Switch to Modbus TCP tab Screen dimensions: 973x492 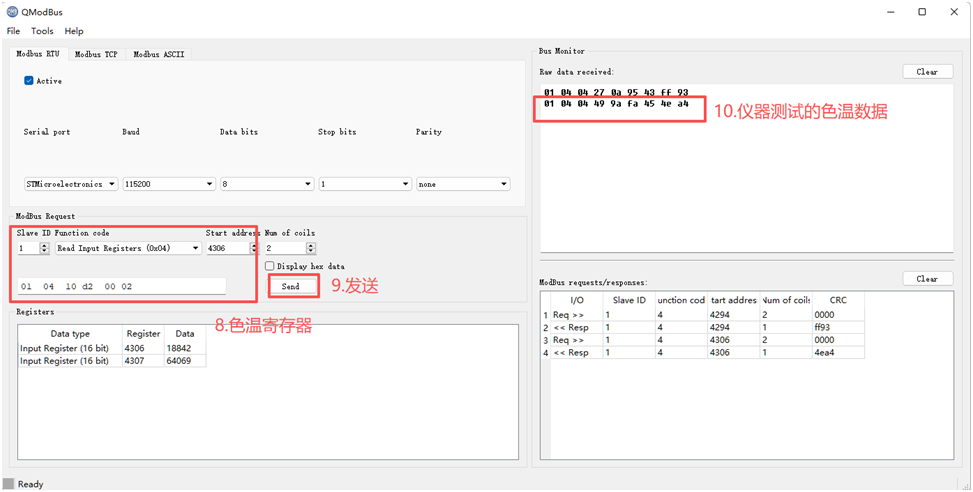pos(96,54)
